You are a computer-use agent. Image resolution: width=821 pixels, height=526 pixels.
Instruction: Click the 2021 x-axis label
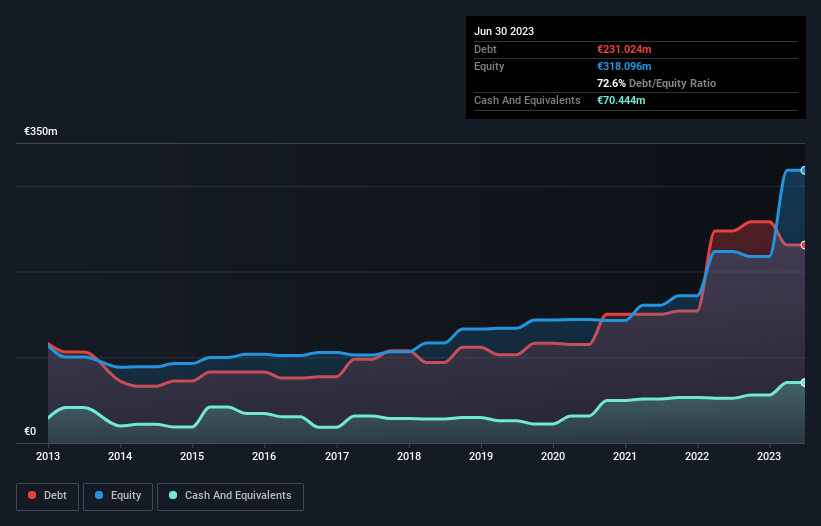point(625,456)
